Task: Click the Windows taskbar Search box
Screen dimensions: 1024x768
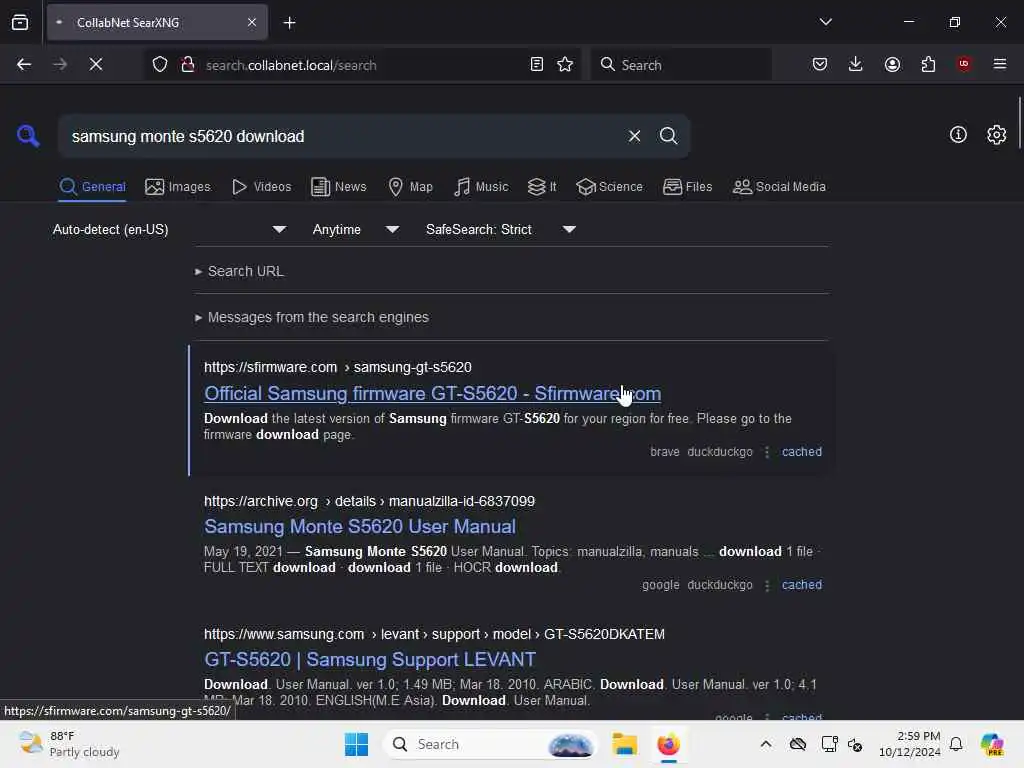Action: pyautogui.click(x=491, y=744)
